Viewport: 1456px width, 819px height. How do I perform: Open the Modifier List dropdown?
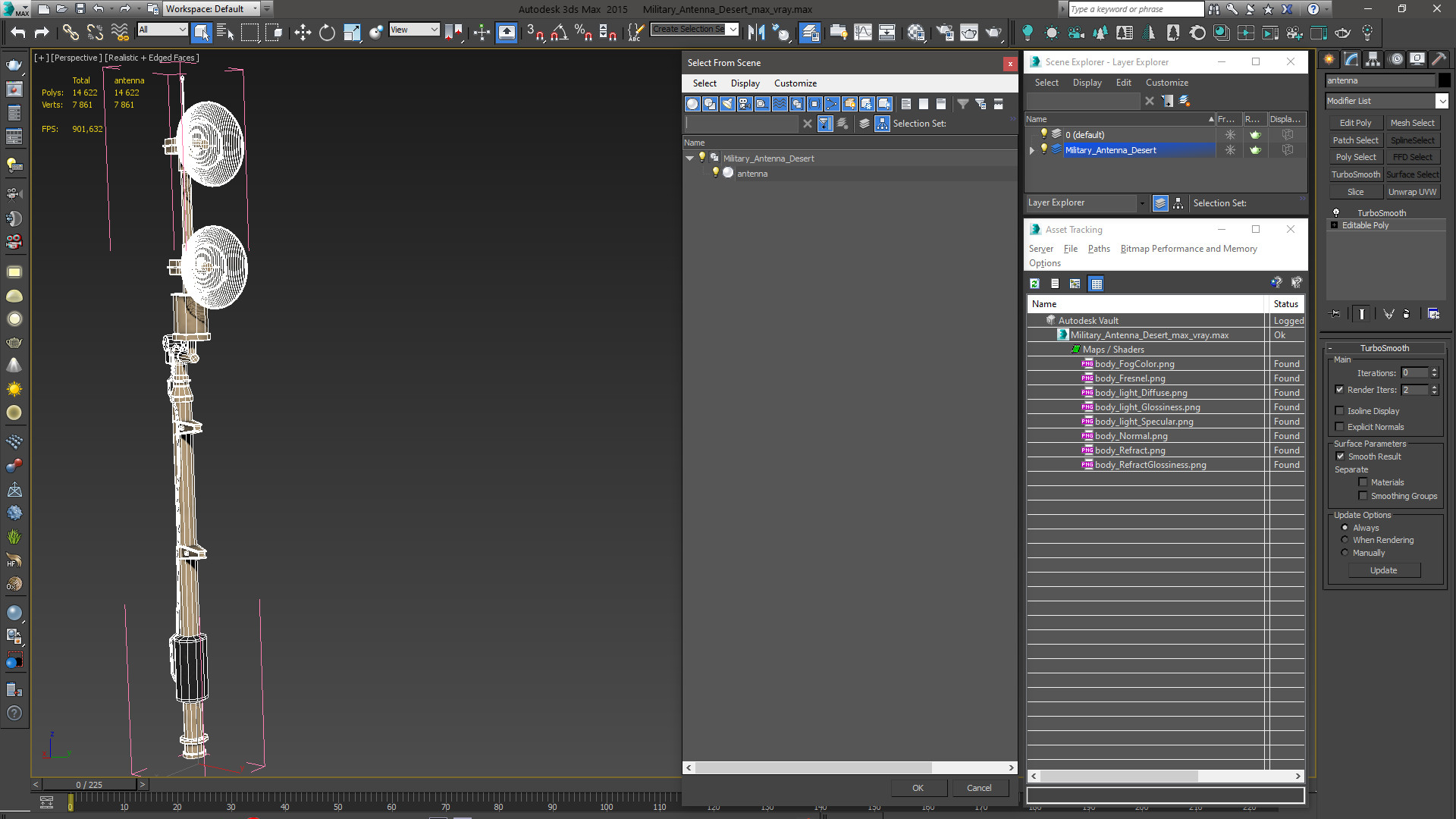coord(1442,101)
